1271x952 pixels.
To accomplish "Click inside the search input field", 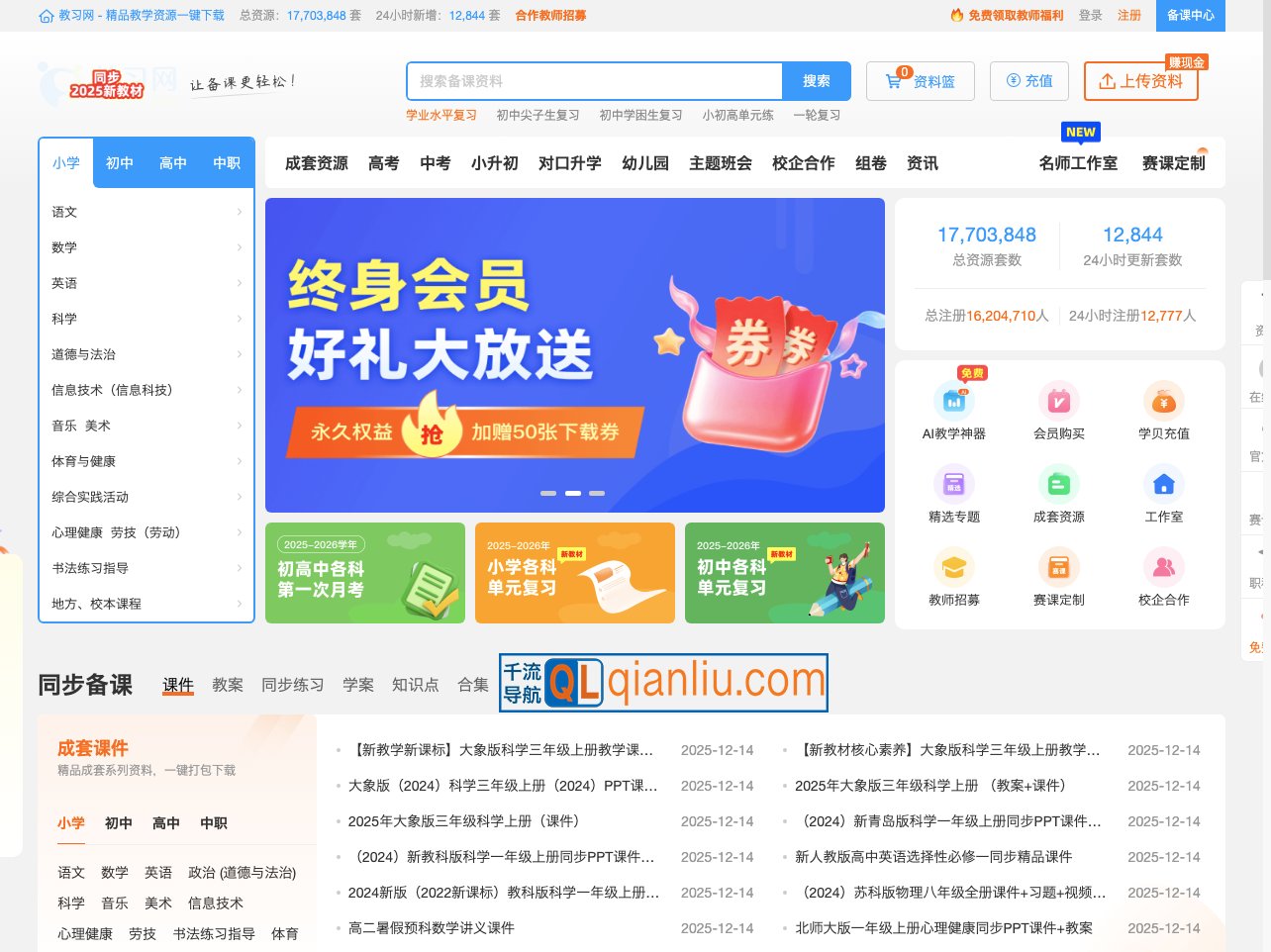I will [x=594, y=81].
